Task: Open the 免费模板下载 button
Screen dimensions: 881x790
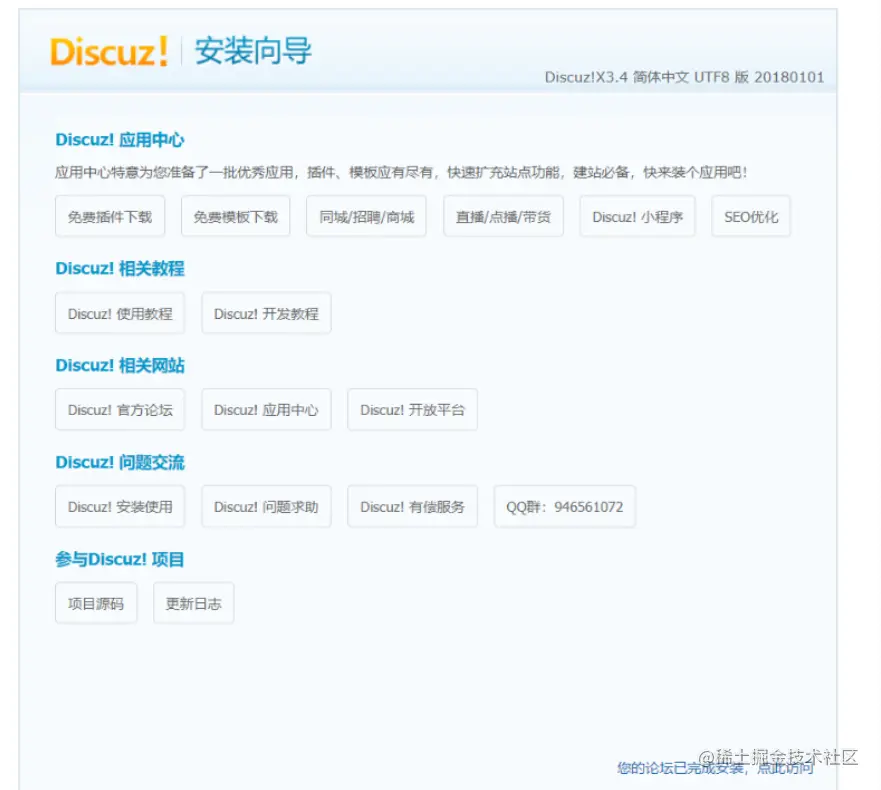Action: pos(235,216)
